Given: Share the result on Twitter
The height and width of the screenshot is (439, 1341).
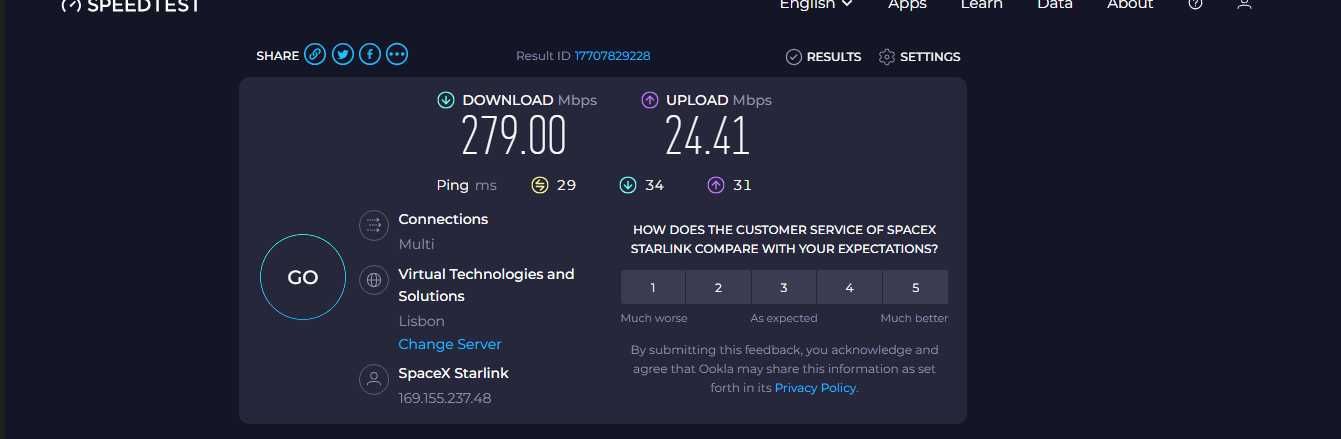Looking at the screenshot, I should click(343, 55).
